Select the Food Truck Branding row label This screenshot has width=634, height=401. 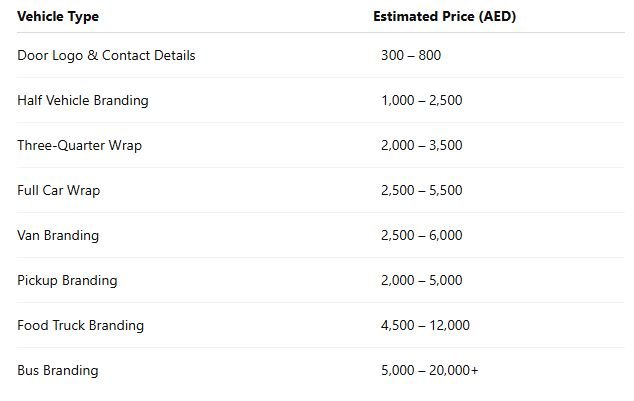[80, 325]
